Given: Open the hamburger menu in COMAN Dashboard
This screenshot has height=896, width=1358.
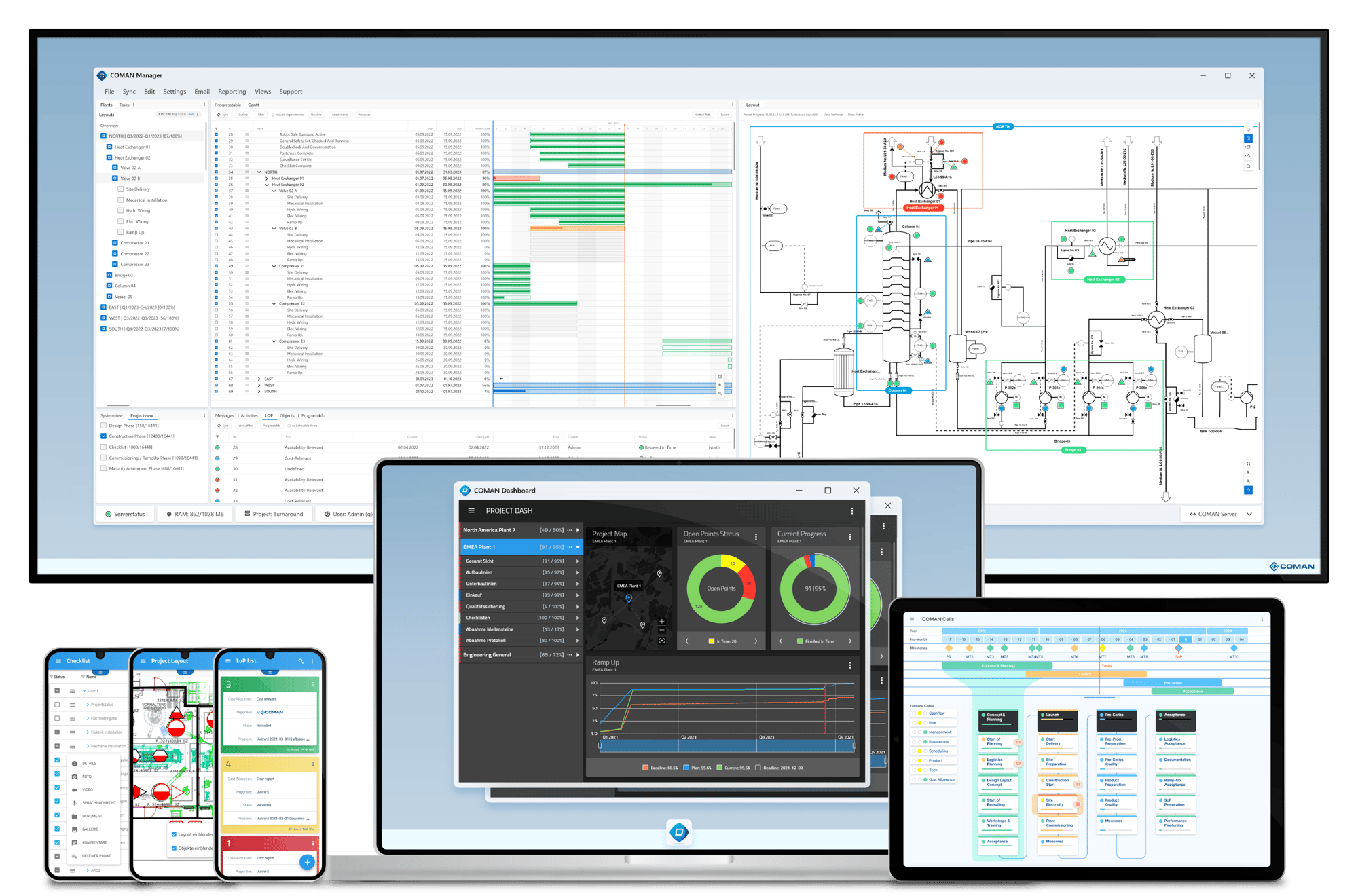Looking at the screenshot, I should pyautogui.click(x=471, y=510).
